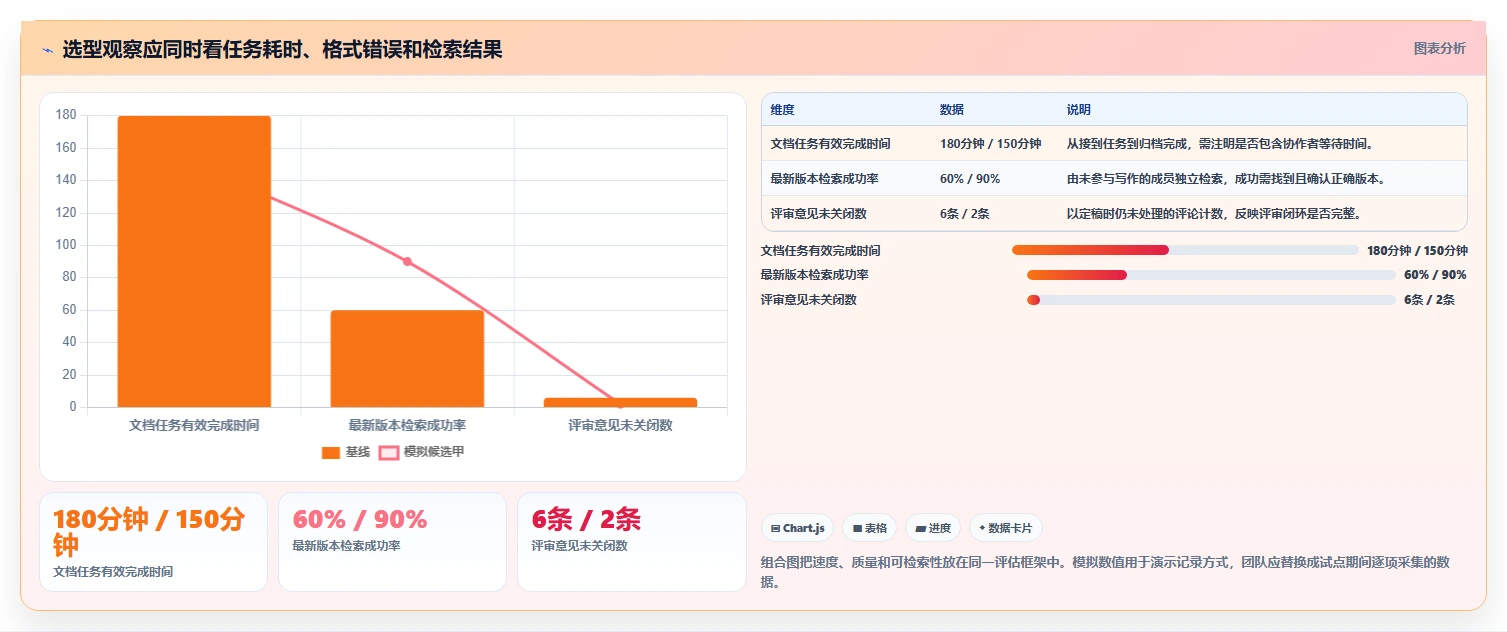Click the 评审意见未关闭数 progress row label

pos(809,300)
